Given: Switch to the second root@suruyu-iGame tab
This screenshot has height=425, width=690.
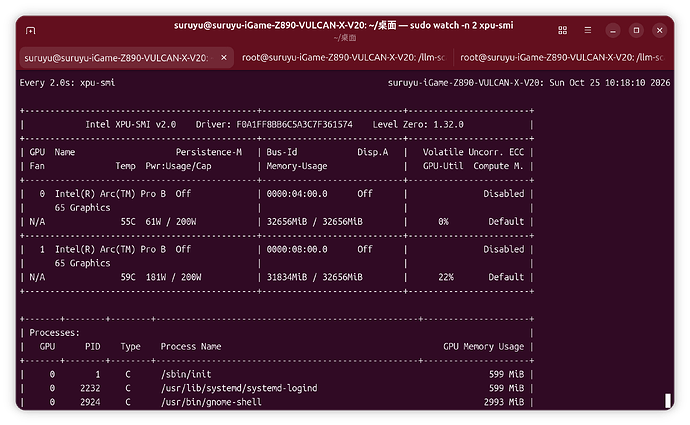Looking at the screenshot, I should coord(344,58).
